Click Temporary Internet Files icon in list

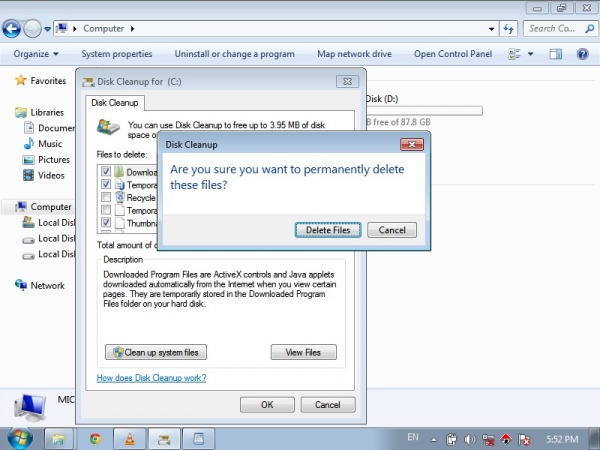point(120,185)
